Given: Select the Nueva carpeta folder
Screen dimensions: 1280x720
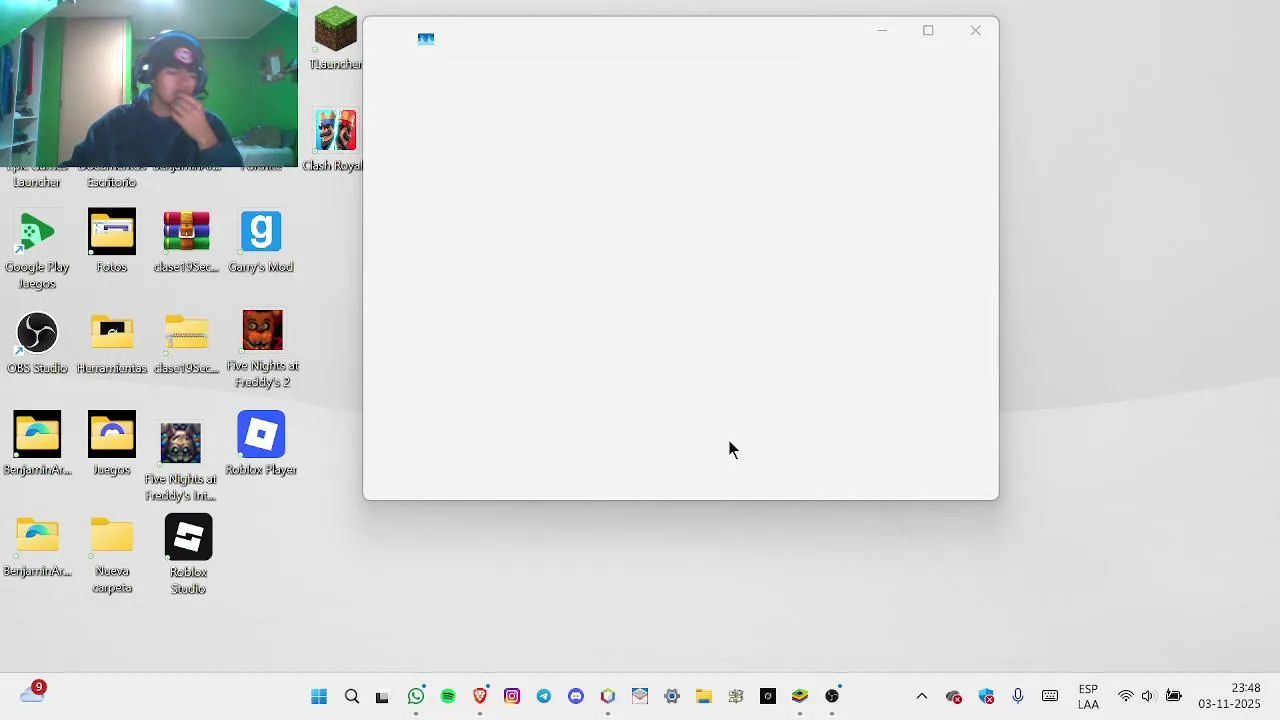Looking at the screenshot, I should (x=112, y=555).
